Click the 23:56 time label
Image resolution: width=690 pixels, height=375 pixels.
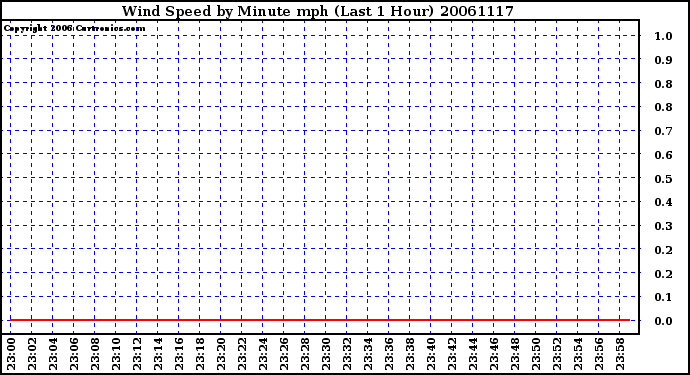pyautogui.click(x=599, y=354)
